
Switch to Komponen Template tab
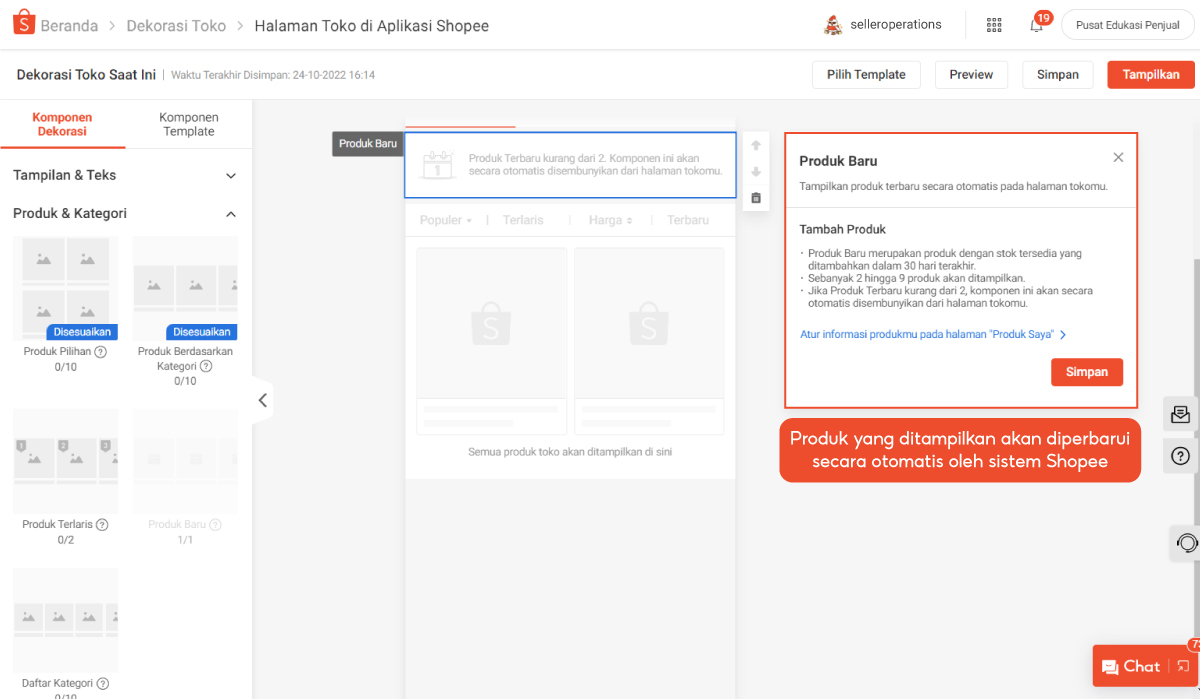189,124
